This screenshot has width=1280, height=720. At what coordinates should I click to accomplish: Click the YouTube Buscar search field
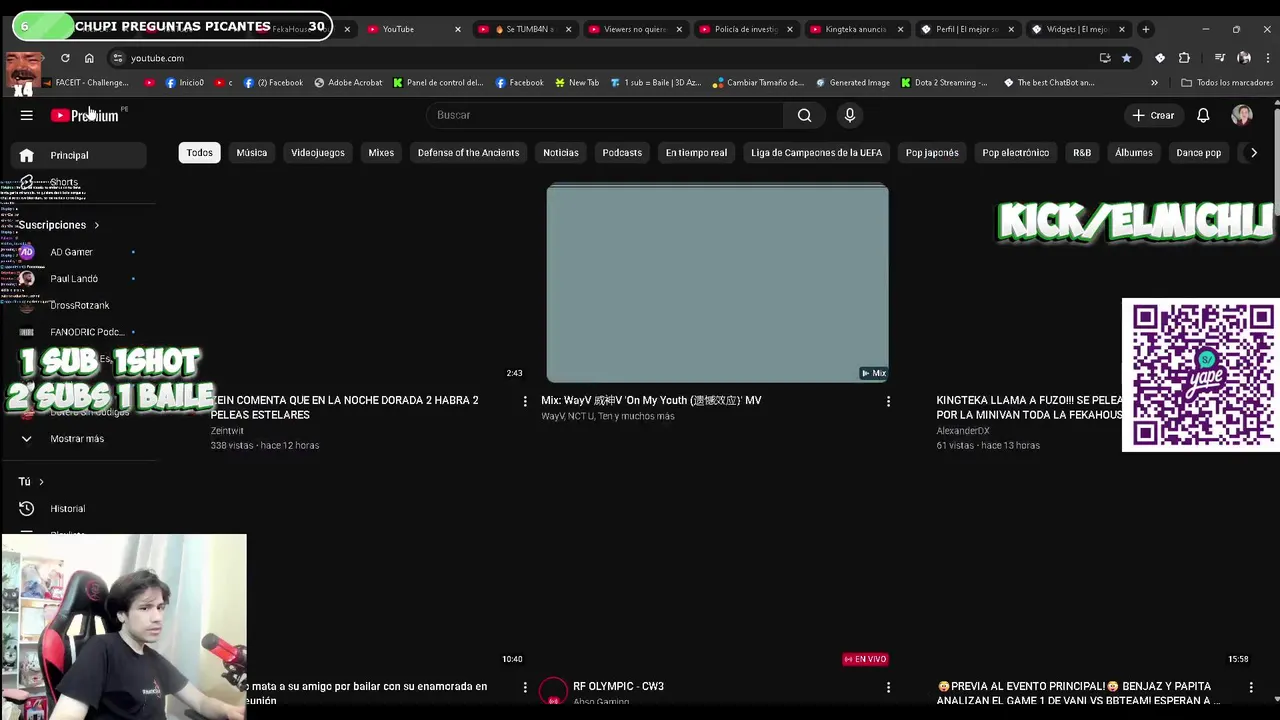click(605, 115)
